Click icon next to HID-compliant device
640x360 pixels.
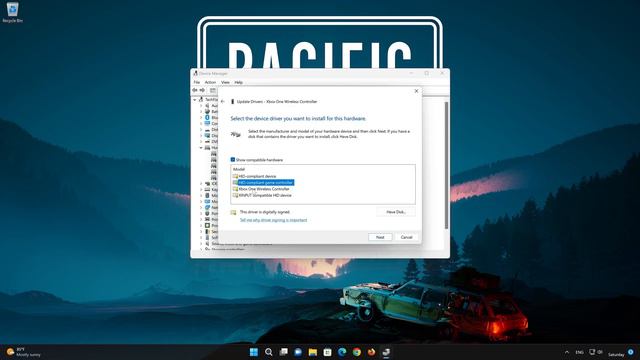tap(235, 176)
